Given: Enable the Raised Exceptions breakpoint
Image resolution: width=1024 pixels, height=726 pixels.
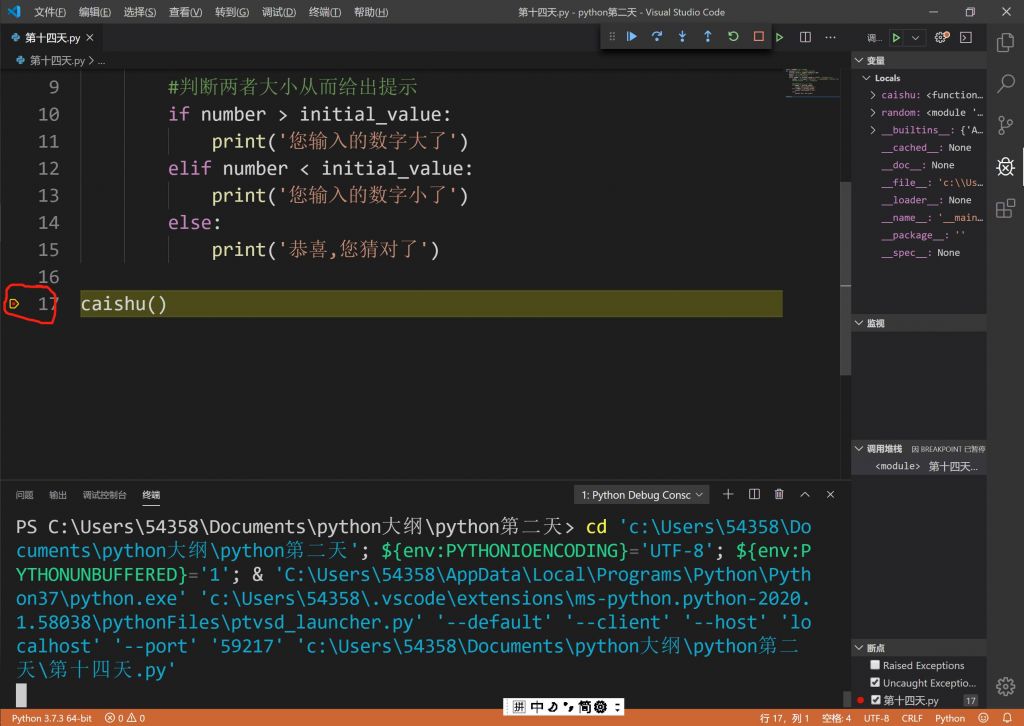Looking at the screenshot, I should (x=876, y=665).
